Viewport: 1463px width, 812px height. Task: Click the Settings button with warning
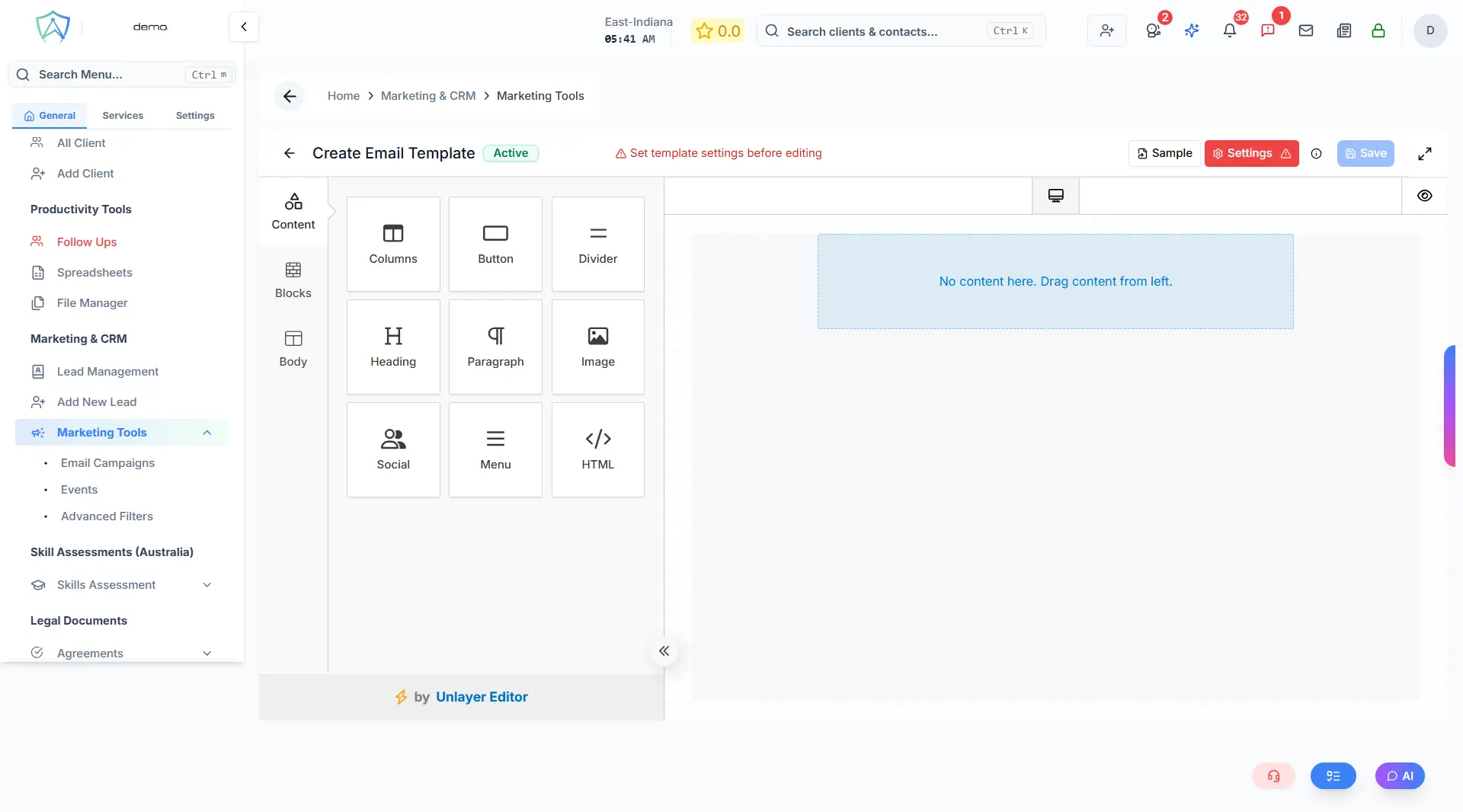click(1251, 153)
